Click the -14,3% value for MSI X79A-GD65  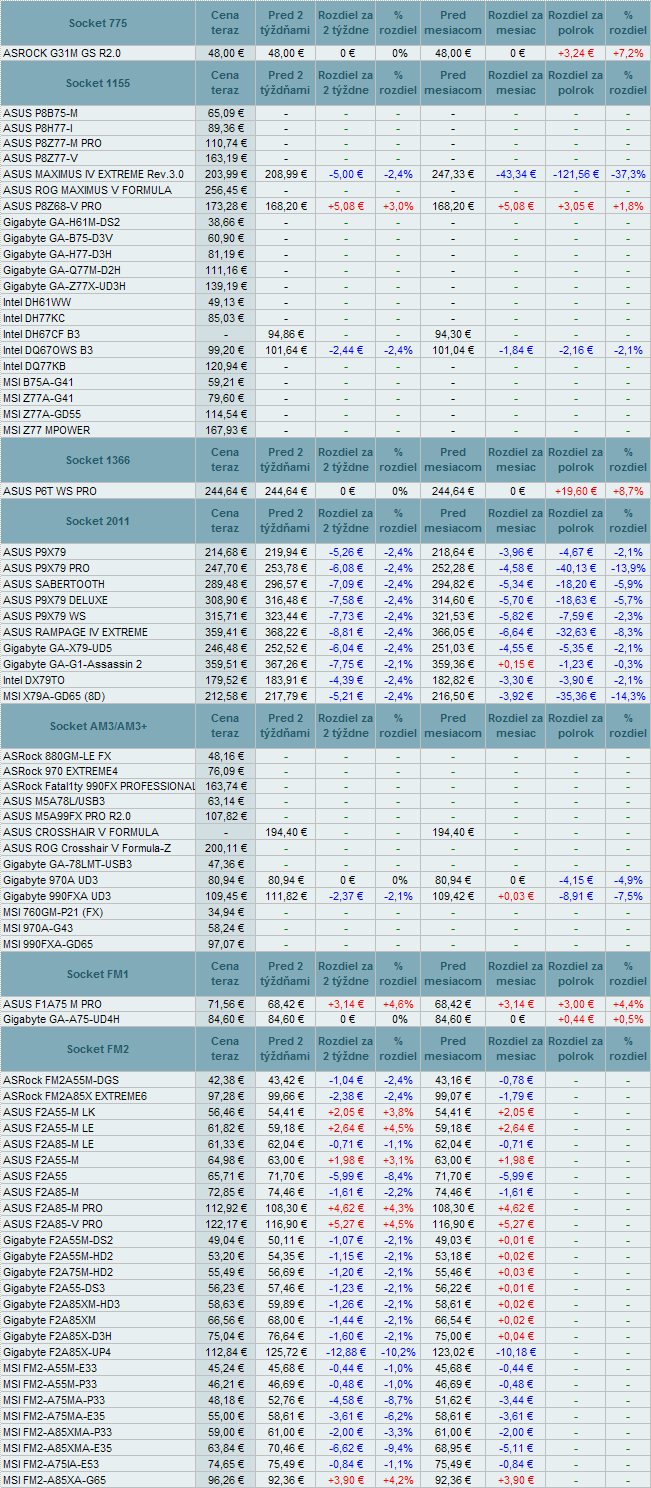click(x=628, y=695)
